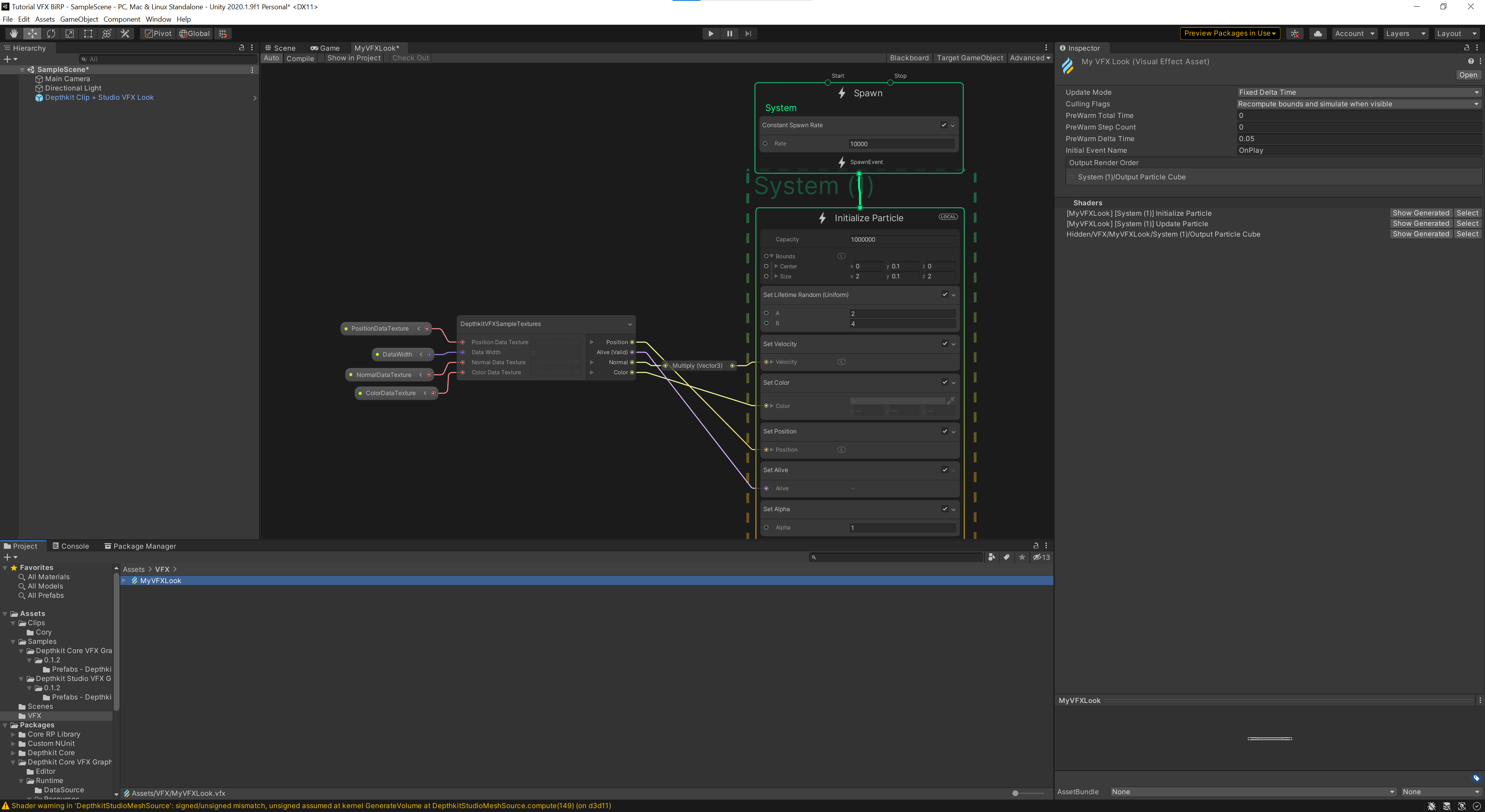The width and height of the screenshot is (1485, 812).
Task: Search by label in Project panel
Action: pos(1007,557)
